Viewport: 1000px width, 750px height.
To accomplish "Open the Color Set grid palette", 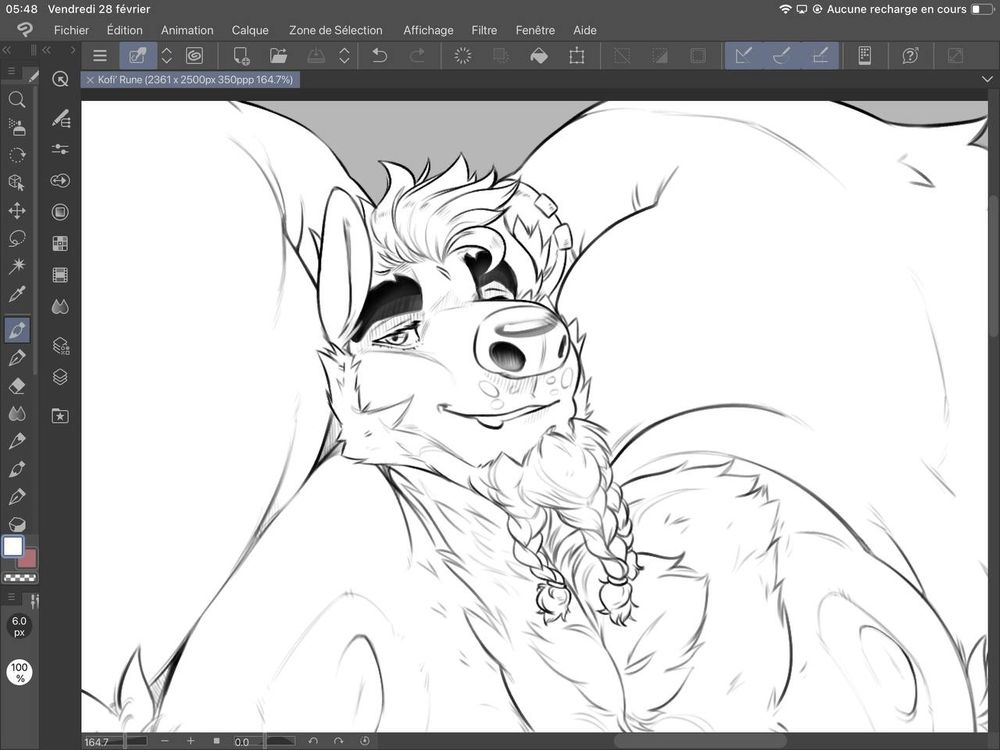I will pos(60,243).
